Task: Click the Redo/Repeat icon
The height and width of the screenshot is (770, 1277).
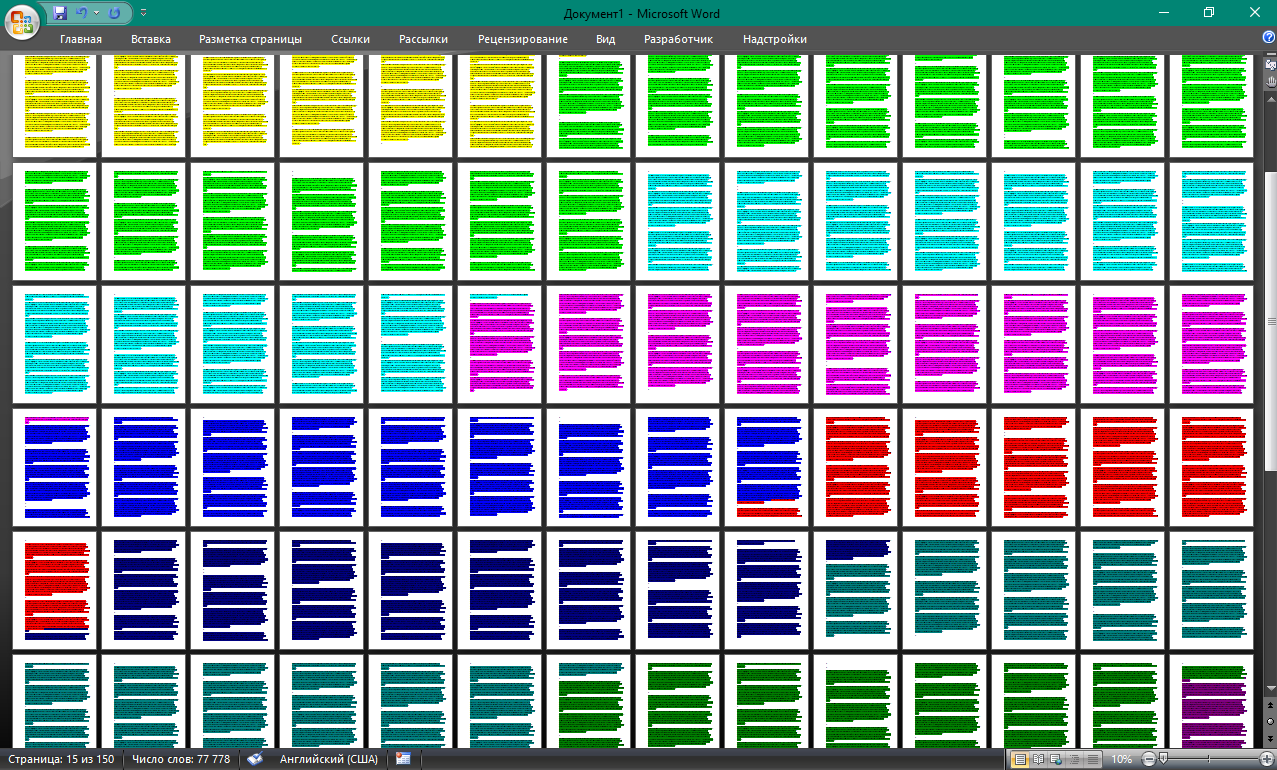Action: pos(114,13)
